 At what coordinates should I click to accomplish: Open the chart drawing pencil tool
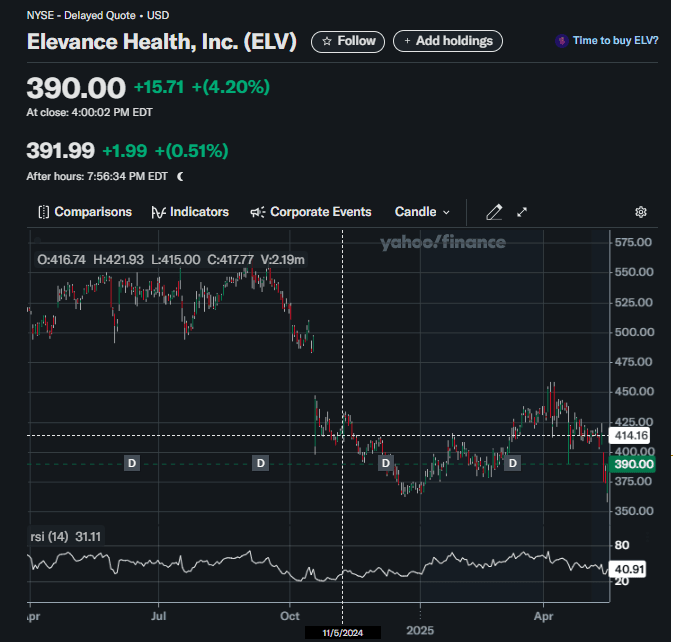tap(493, 212)
